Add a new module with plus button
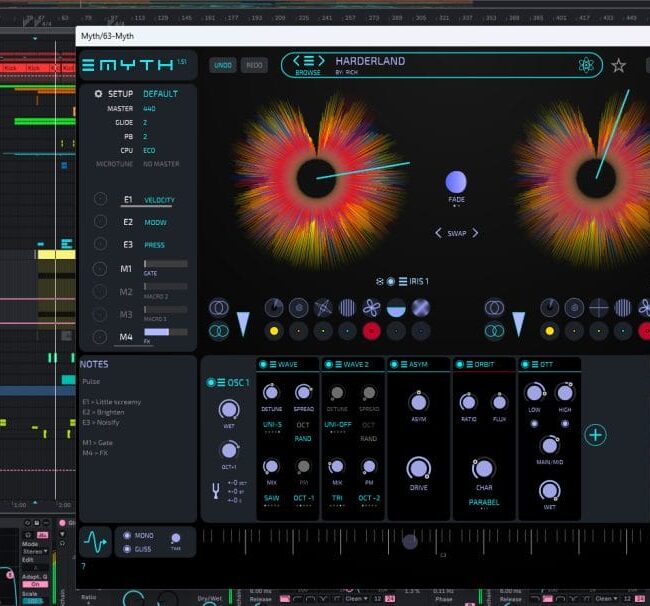The image size is (650, 606). [x=595, y=434]
